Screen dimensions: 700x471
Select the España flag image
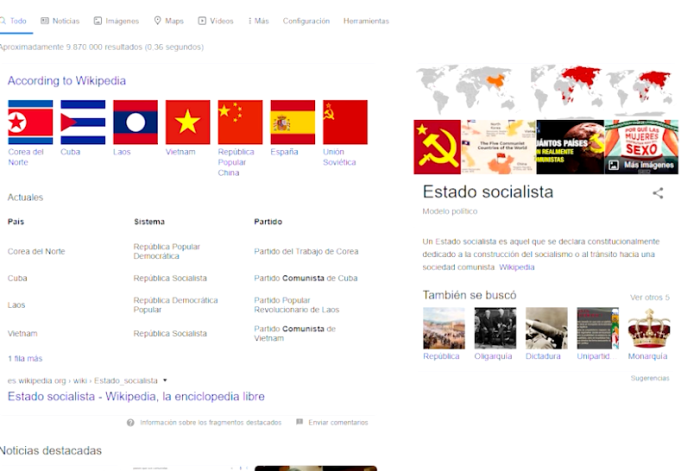point(293,122)
